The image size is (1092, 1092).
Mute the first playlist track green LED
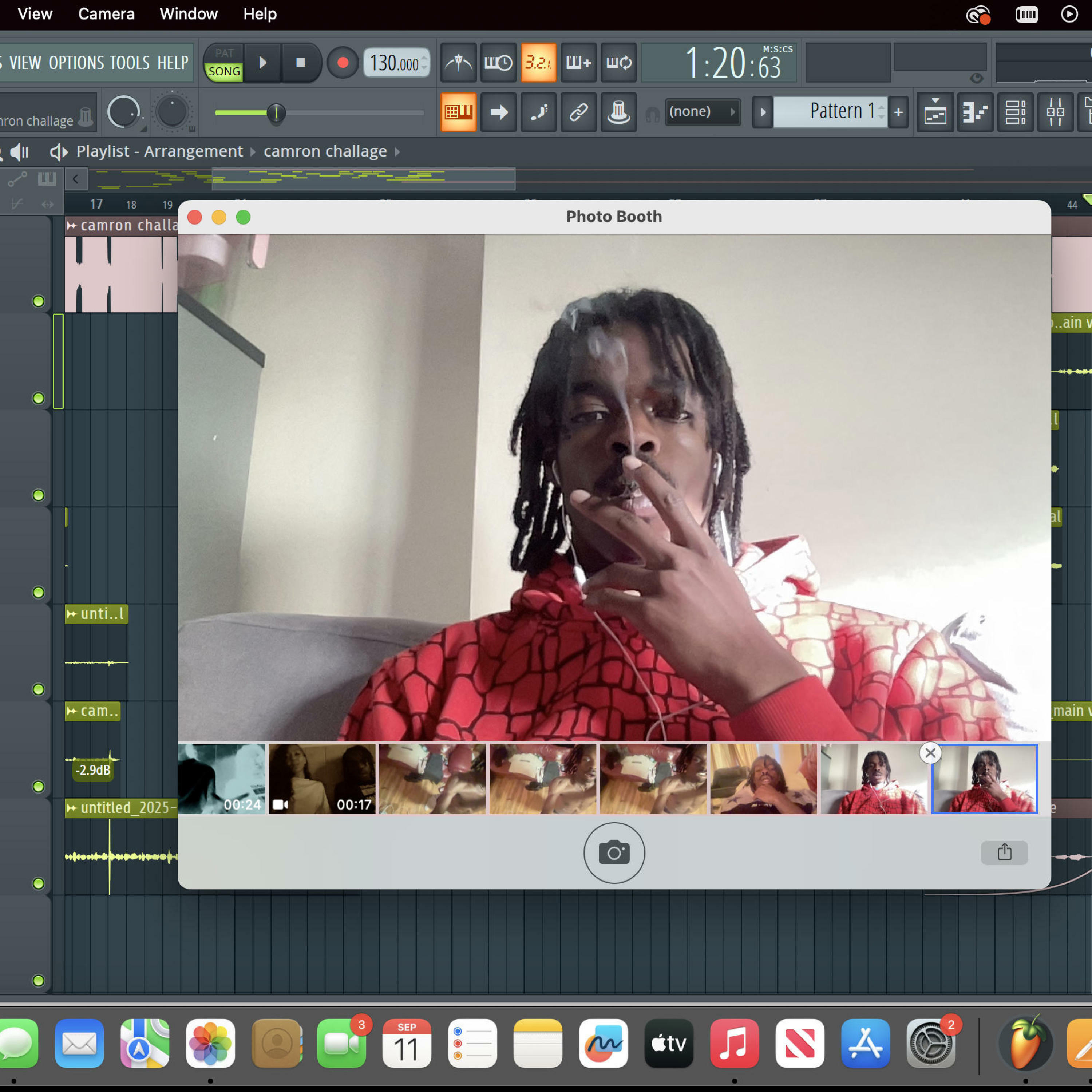(39, 301)
